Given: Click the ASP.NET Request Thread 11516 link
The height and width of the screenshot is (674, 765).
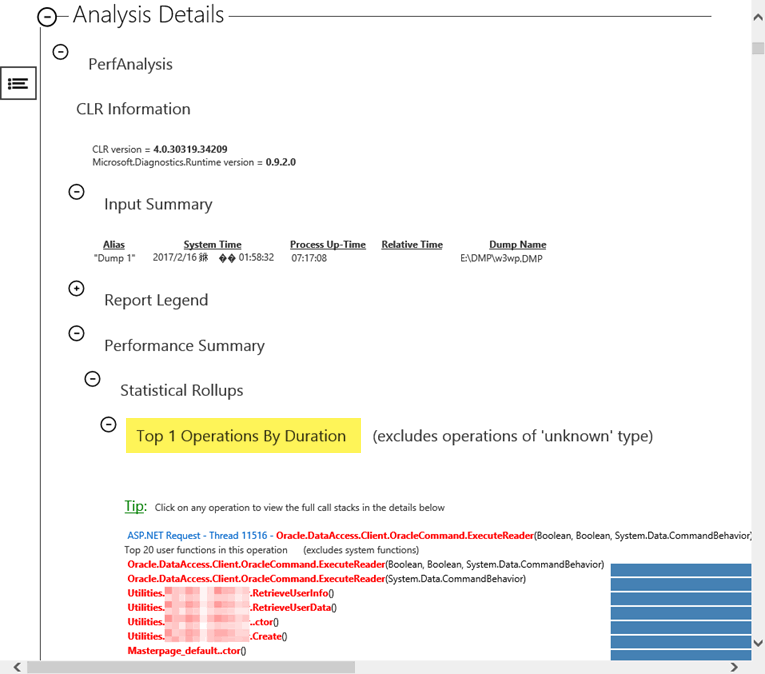Looking at the screenshot, I should click(198, 536).
